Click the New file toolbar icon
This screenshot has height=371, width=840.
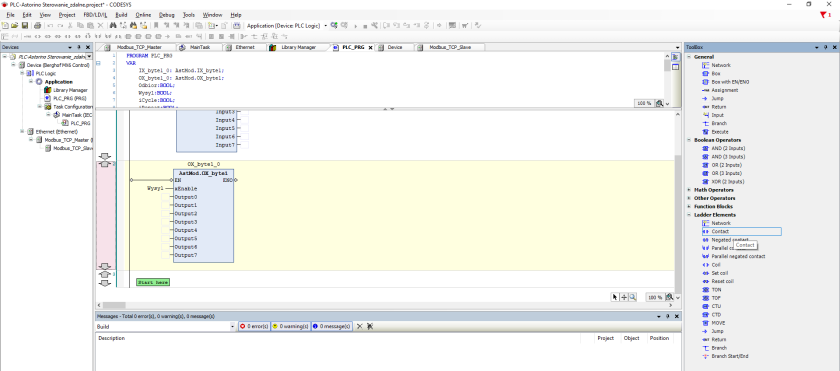tap(5, 25)
